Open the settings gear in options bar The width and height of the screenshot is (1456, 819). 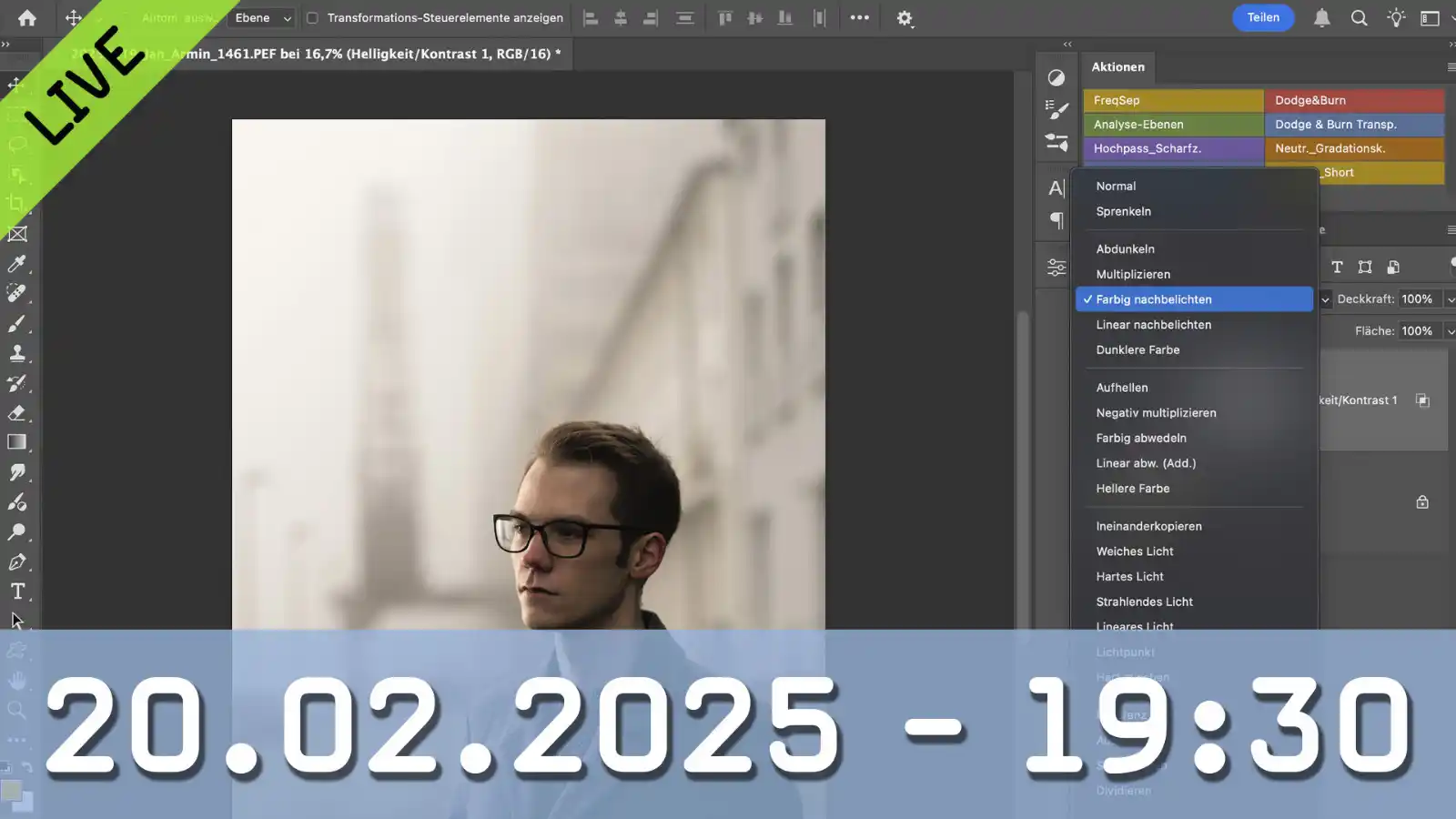pos(905,18)
